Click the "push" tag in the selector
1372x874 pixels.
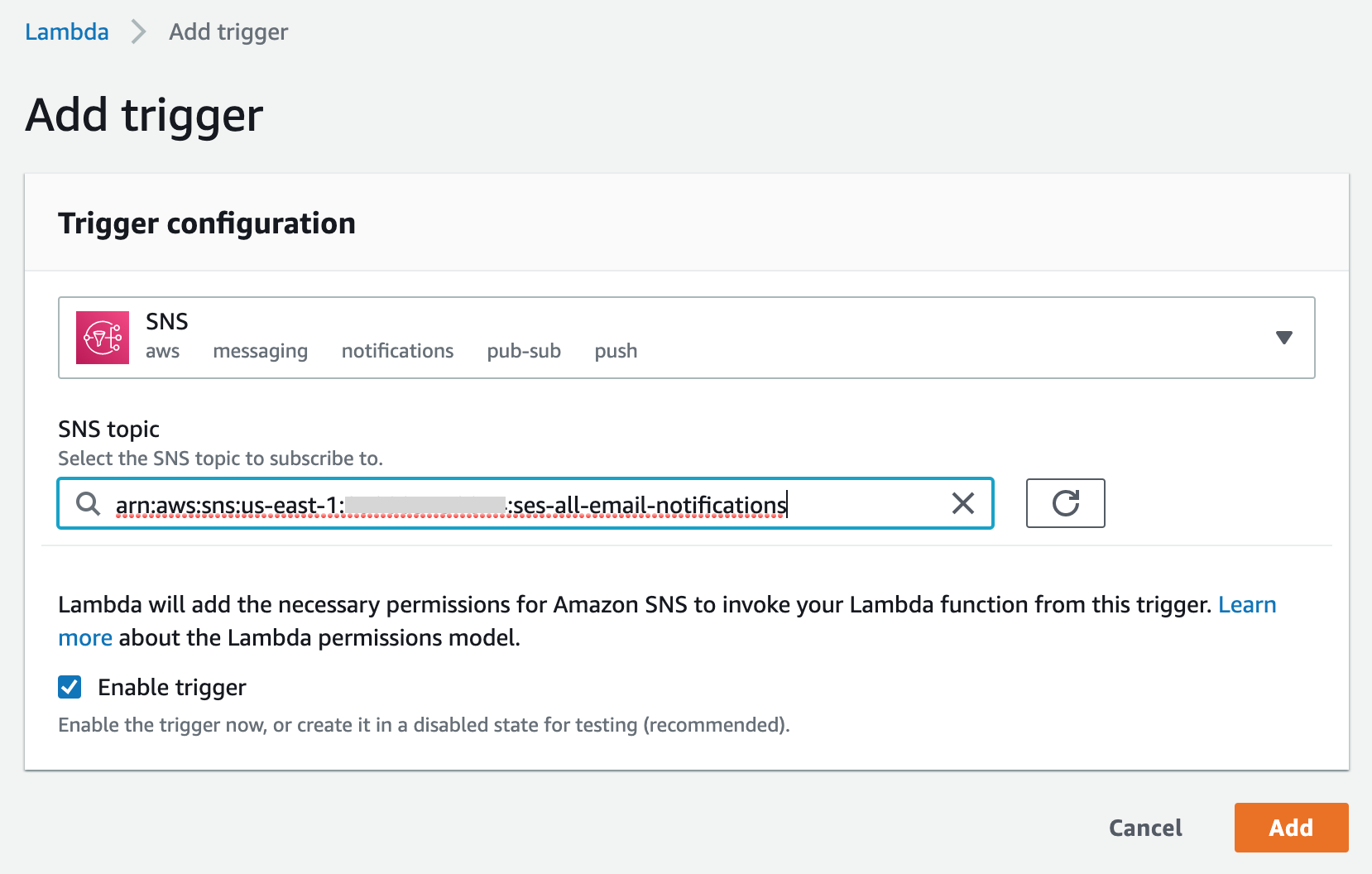click(616, 352)
